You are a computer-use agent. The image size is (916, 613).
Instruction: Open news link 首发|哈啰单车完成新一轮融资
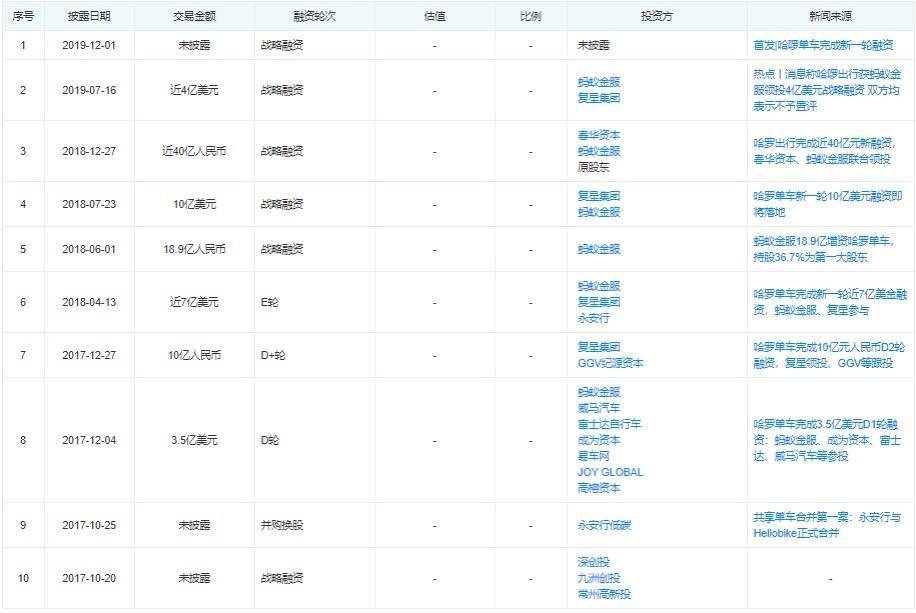823,45
